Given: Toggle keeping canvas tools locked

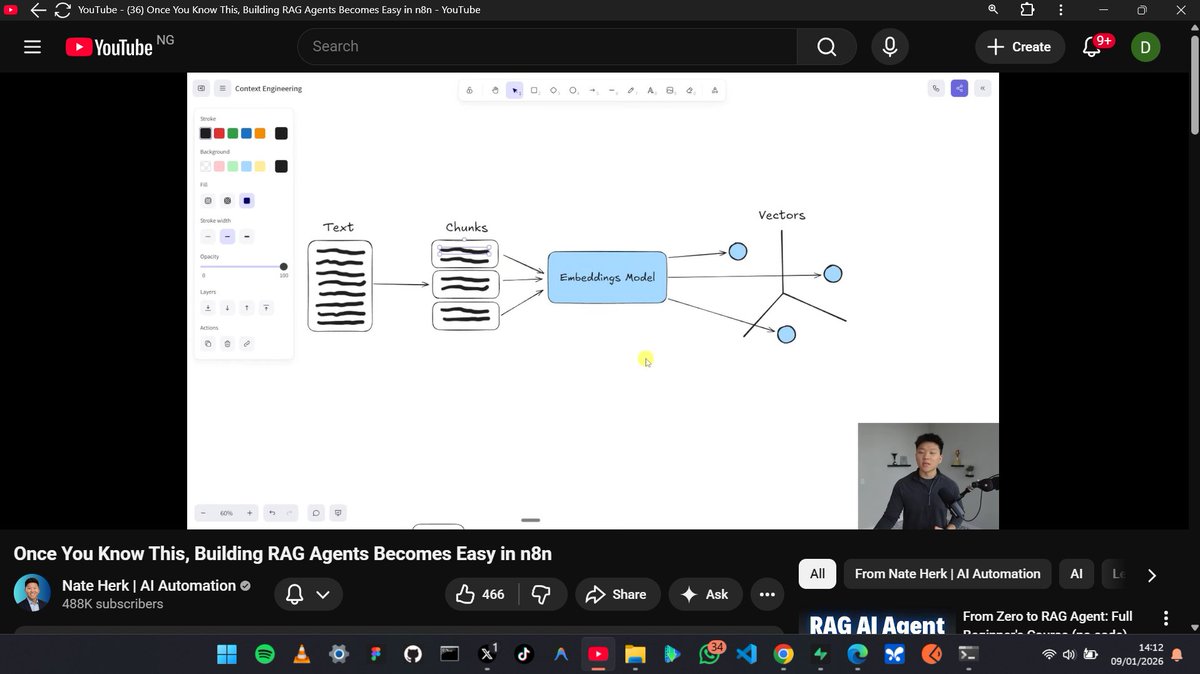Looking at the screenshot, I should (469, 90).
